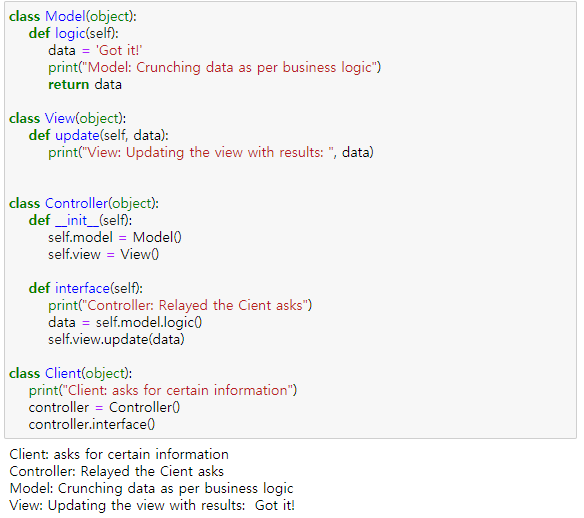Click the print "Model: Crunching data" code line
This screenshot has width=584, height=518.
(x=215, y=67)
